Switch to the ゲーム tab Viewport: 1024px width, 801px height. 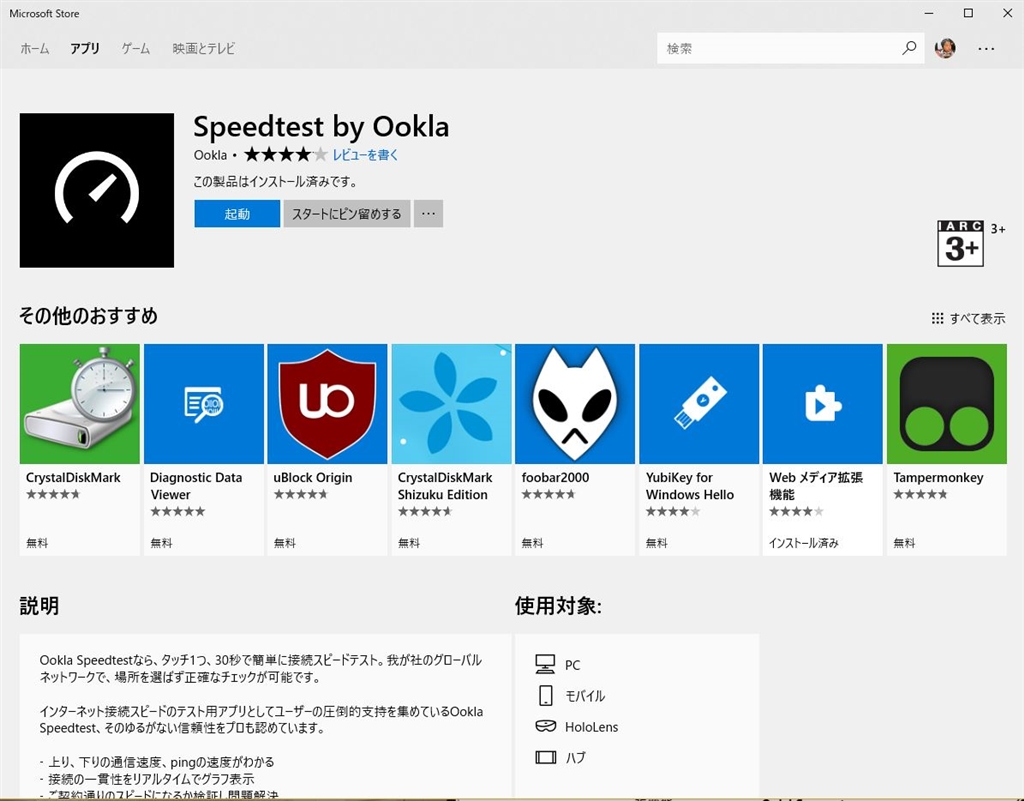point(136,48)
